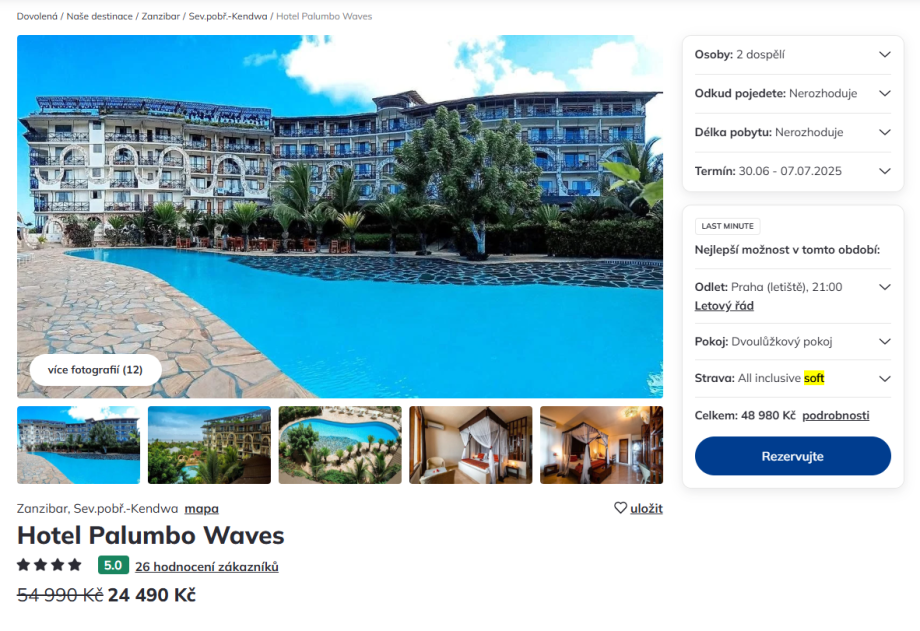Expand the Strava meal plan chevron
This screenshot has width=920, height=631.
tap(885, 379)
